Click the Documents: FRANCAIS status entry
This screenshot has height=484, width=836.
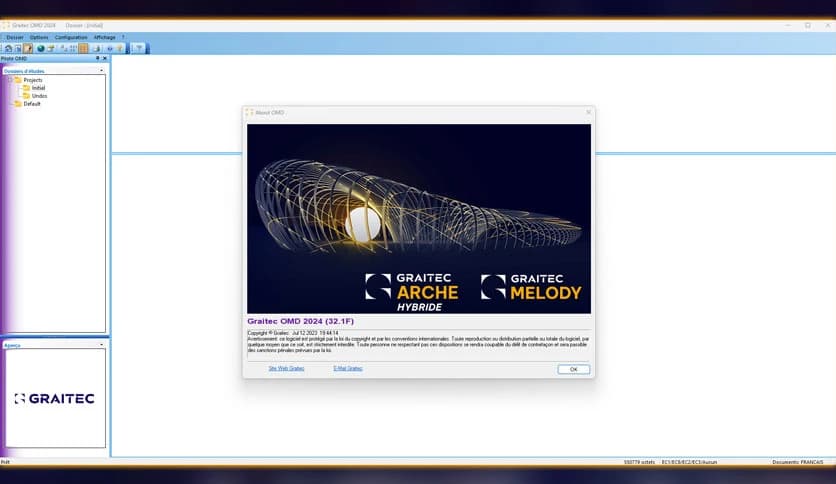pos(797,462)
